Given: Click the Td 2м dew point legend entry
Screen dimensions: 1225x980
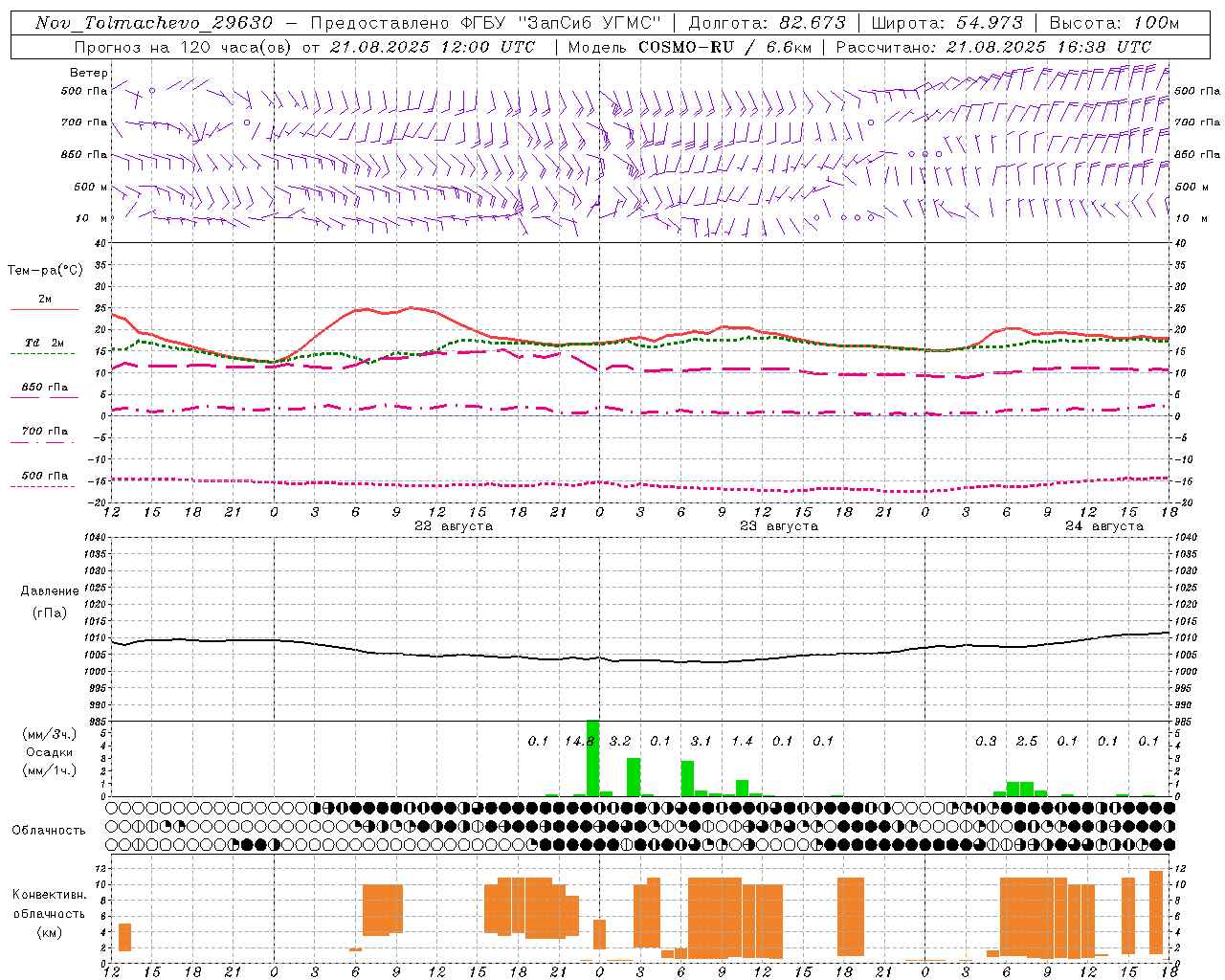Looking at the screenshot, I should 44,343.
